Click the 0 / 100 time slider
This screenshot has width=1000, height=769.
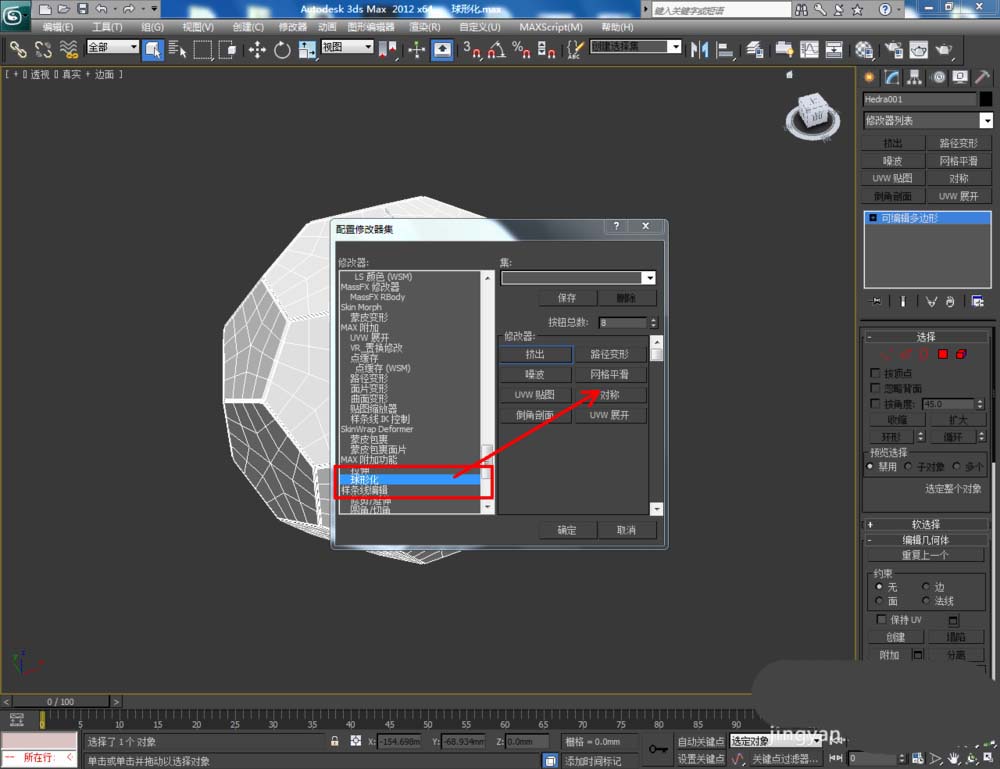tap(61, 701)
